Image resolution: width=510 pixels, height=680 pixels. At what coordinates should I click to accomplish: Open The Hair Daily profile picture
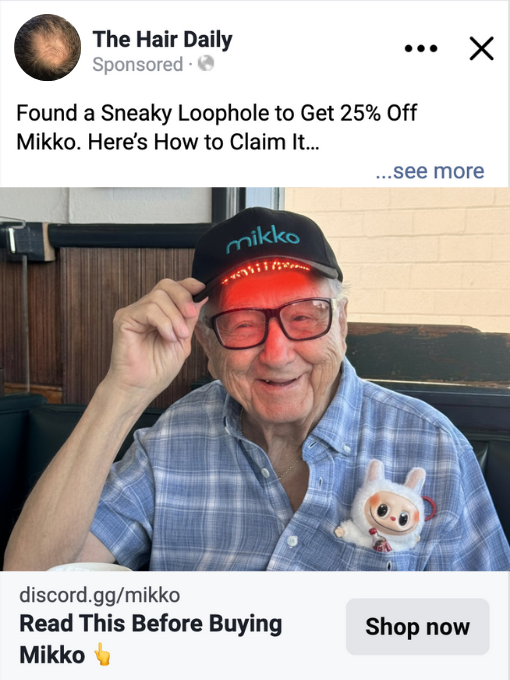tap(47, 47)
